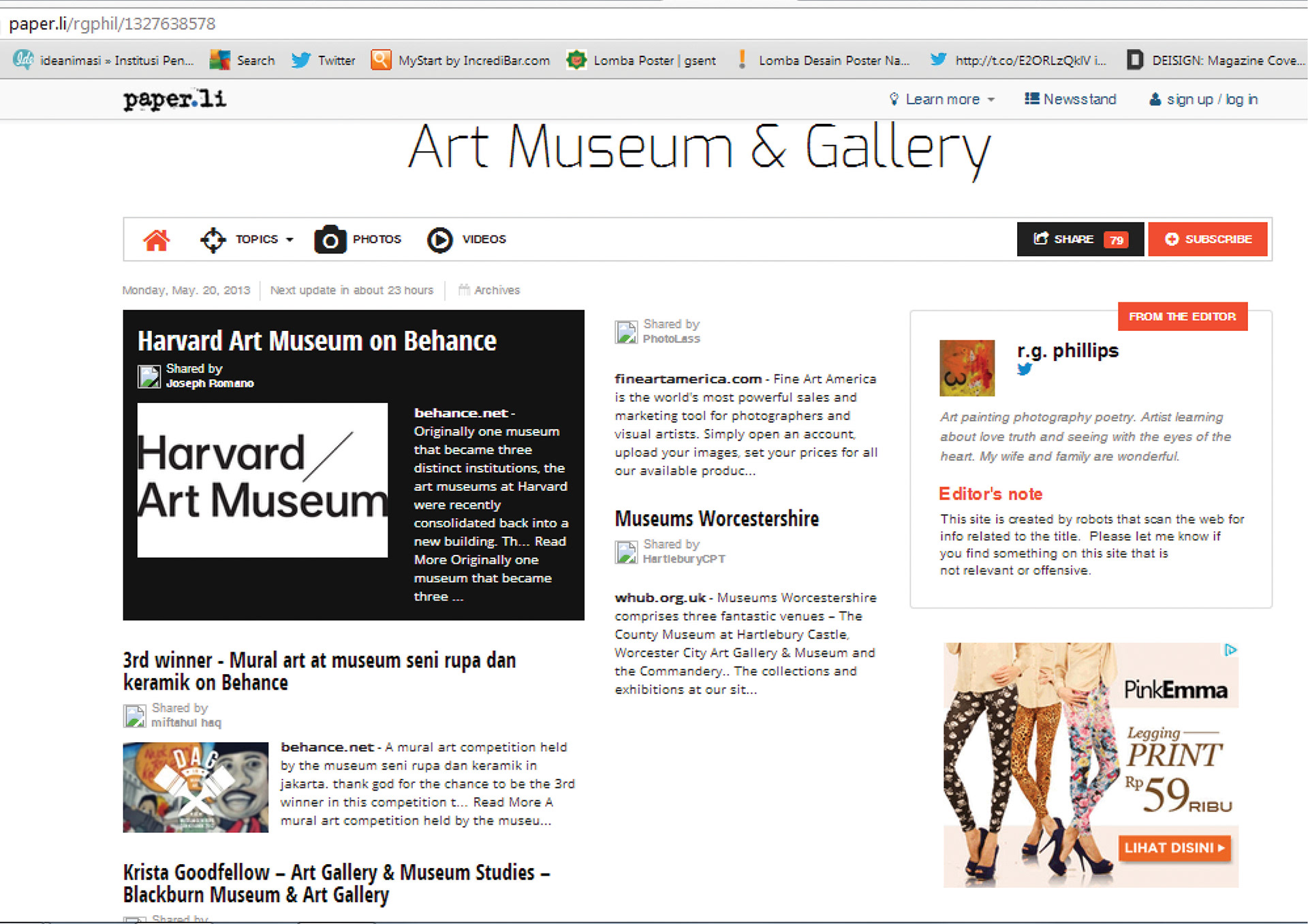Click the miftahul haq sharer name
Screen dimensions: 1308x924
pyautogui.click(x=186, y=722)
